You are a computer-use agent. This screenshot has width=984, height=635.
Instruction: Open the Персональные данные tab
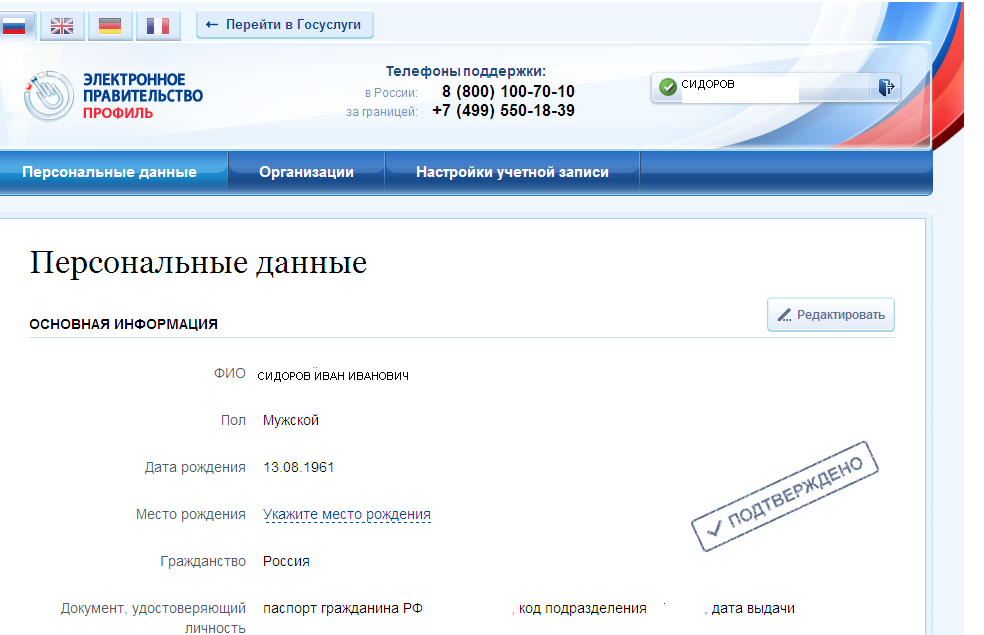tap(109, 172)
